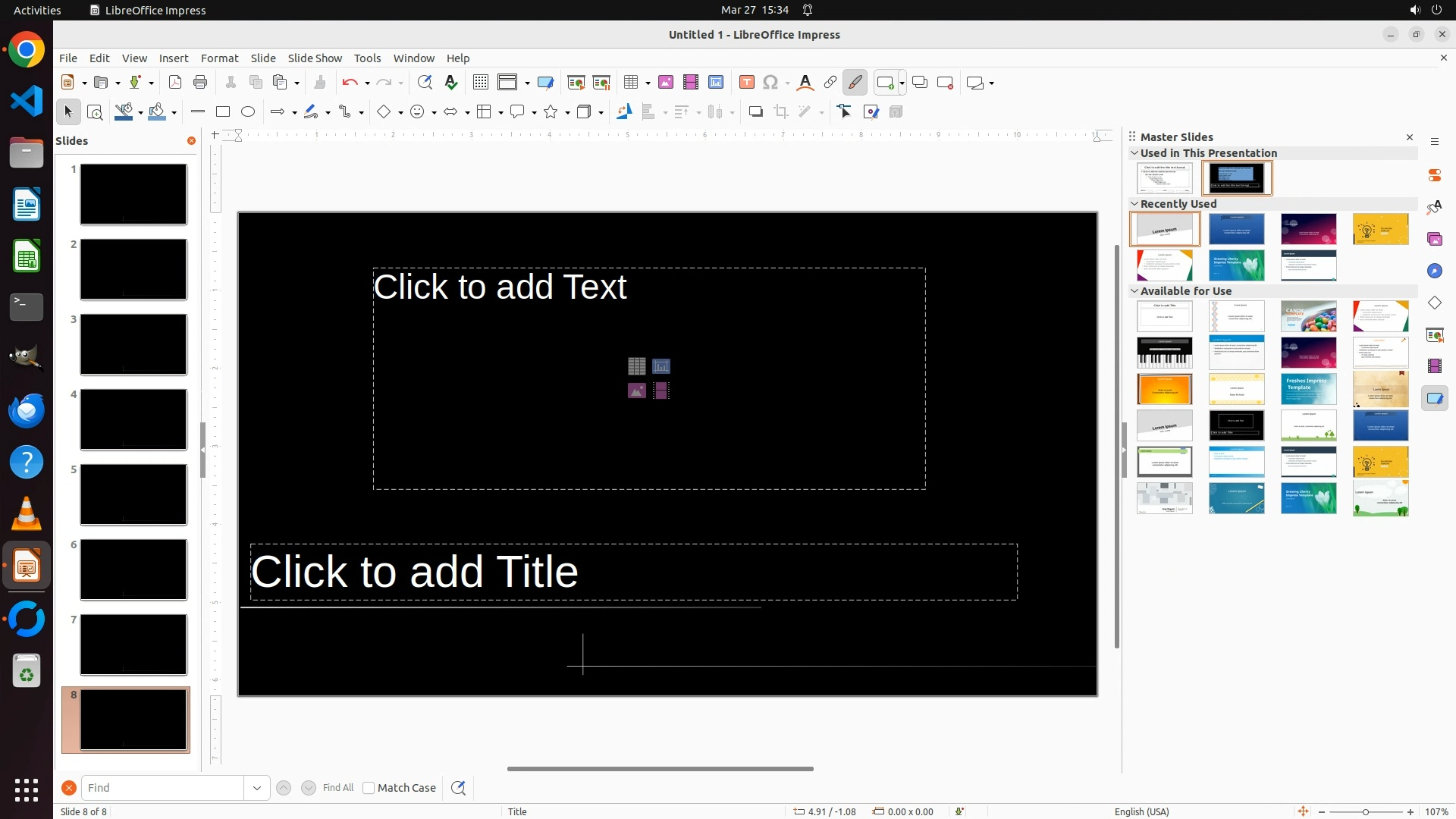
Task: Open the Find box history dropdown
Action: point(257,788)
